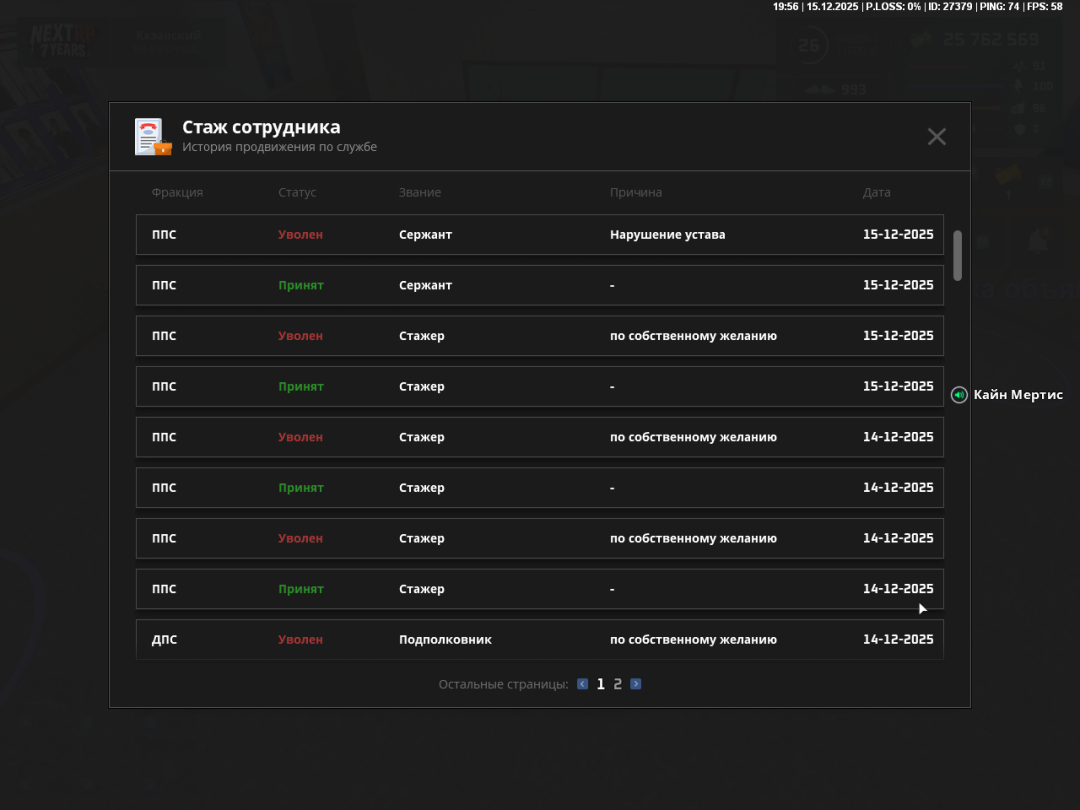Viewport: 1080px width, 810px height.
Task: Select the ДПС Подполковник row
Action: (539, 639)
